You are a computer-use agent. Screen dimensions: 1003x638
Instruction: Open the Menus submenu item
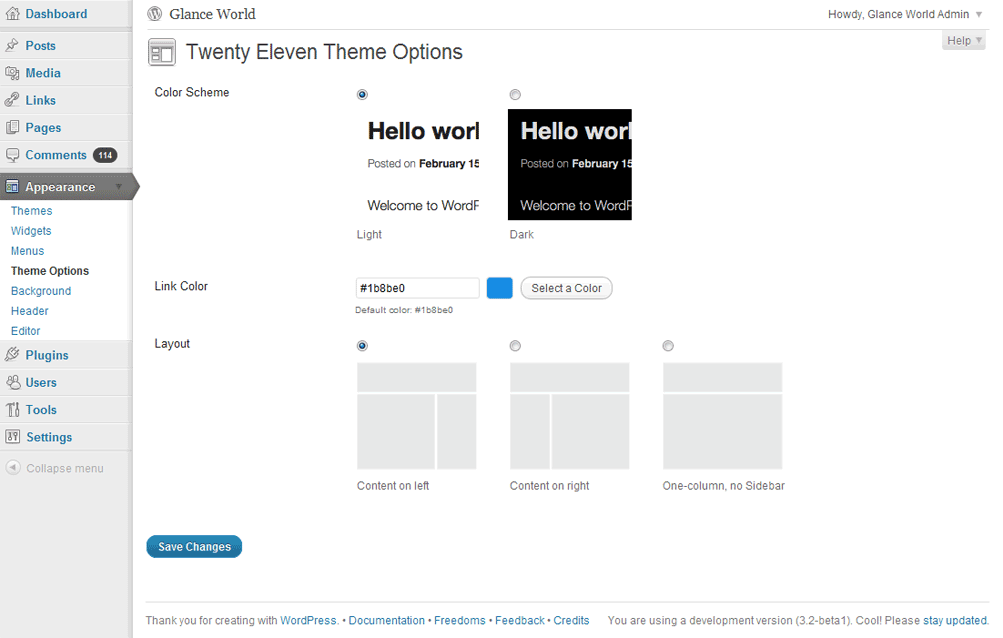(x=28, y=251)
